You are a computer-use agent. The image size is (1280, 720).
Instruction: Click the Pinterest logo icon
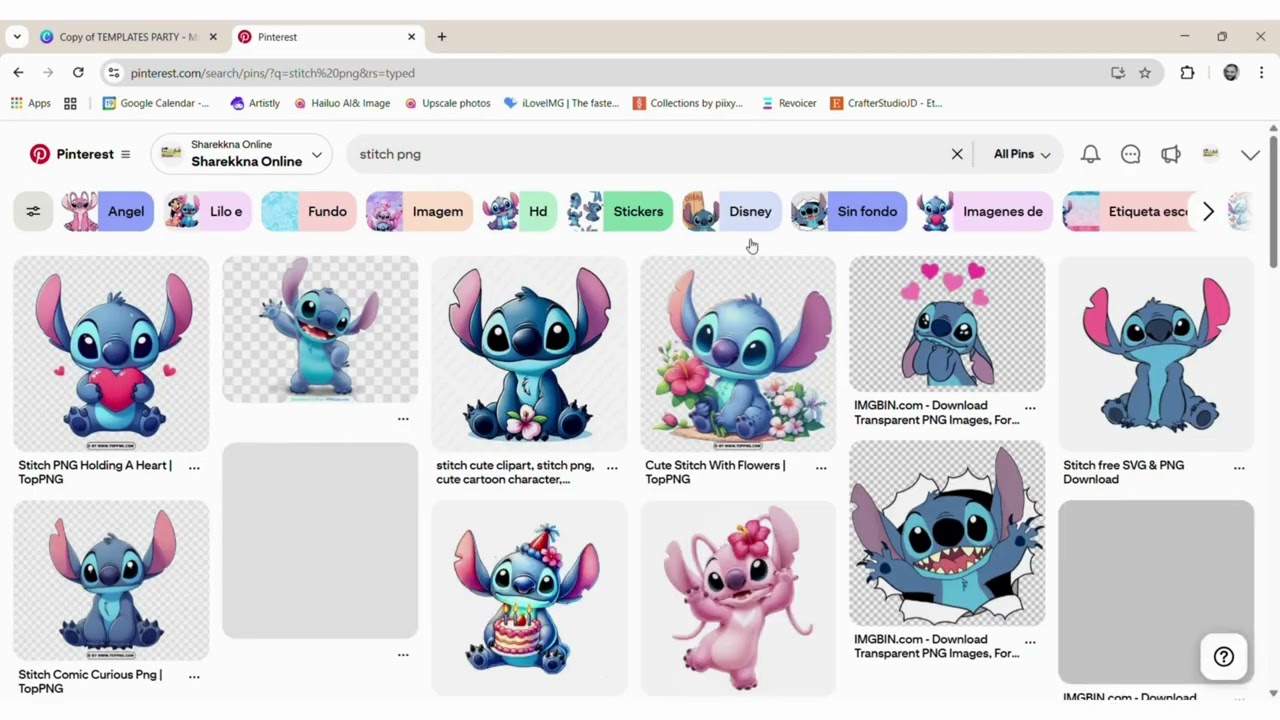click(x=40, y=154)
